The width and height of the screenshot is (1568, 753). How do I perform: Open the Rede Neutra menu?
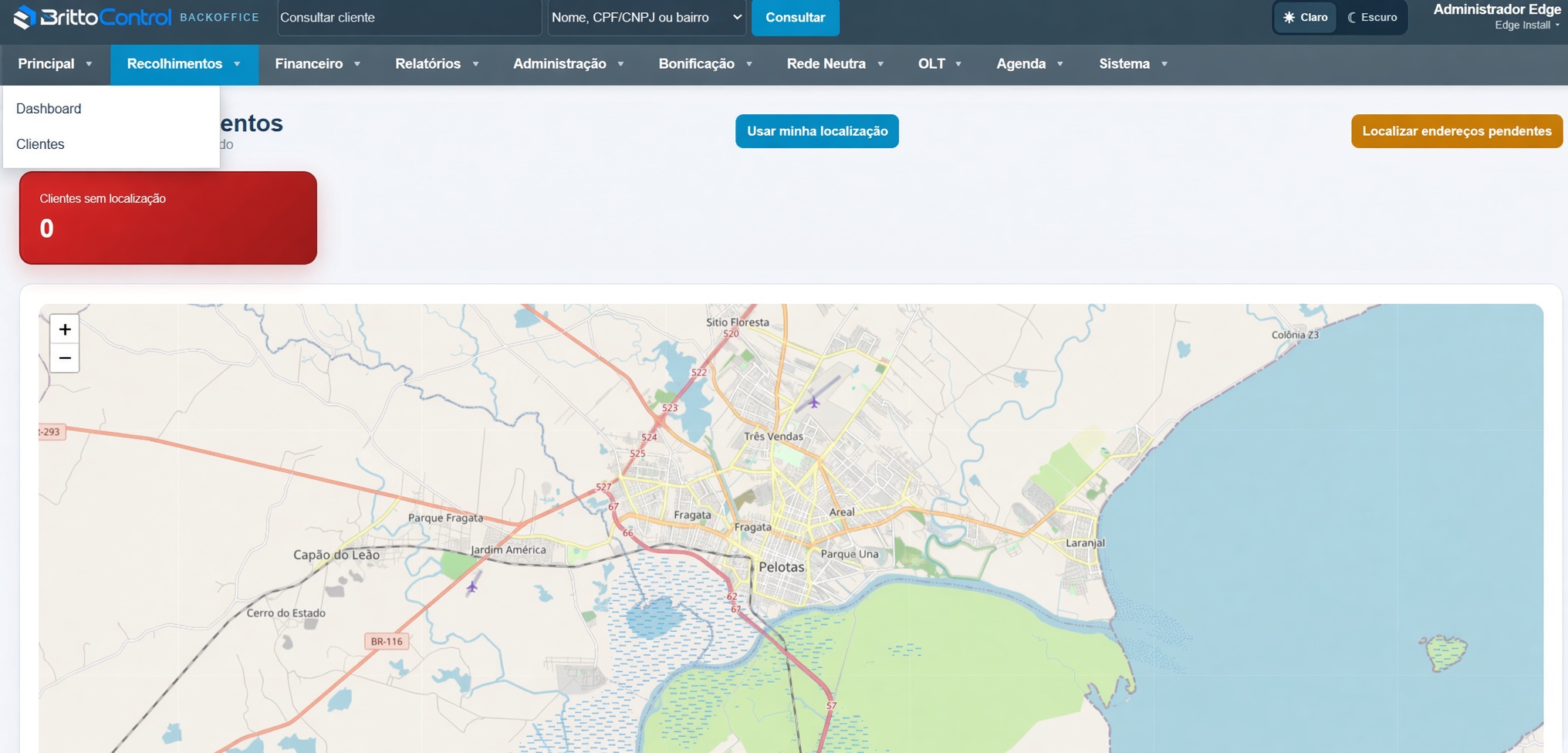(835, 64)
